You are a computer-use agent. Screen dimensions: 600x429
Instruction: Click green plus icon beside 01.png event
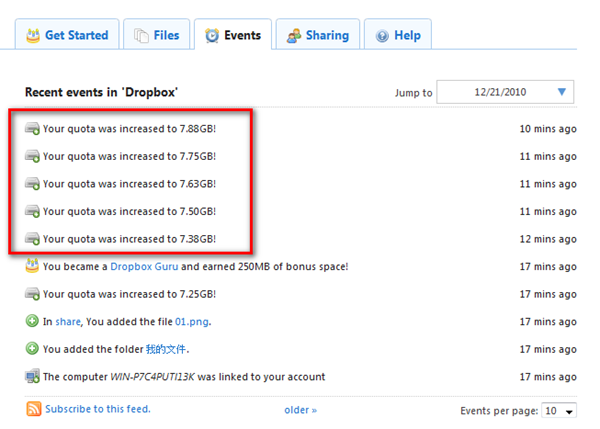[32, 321]
